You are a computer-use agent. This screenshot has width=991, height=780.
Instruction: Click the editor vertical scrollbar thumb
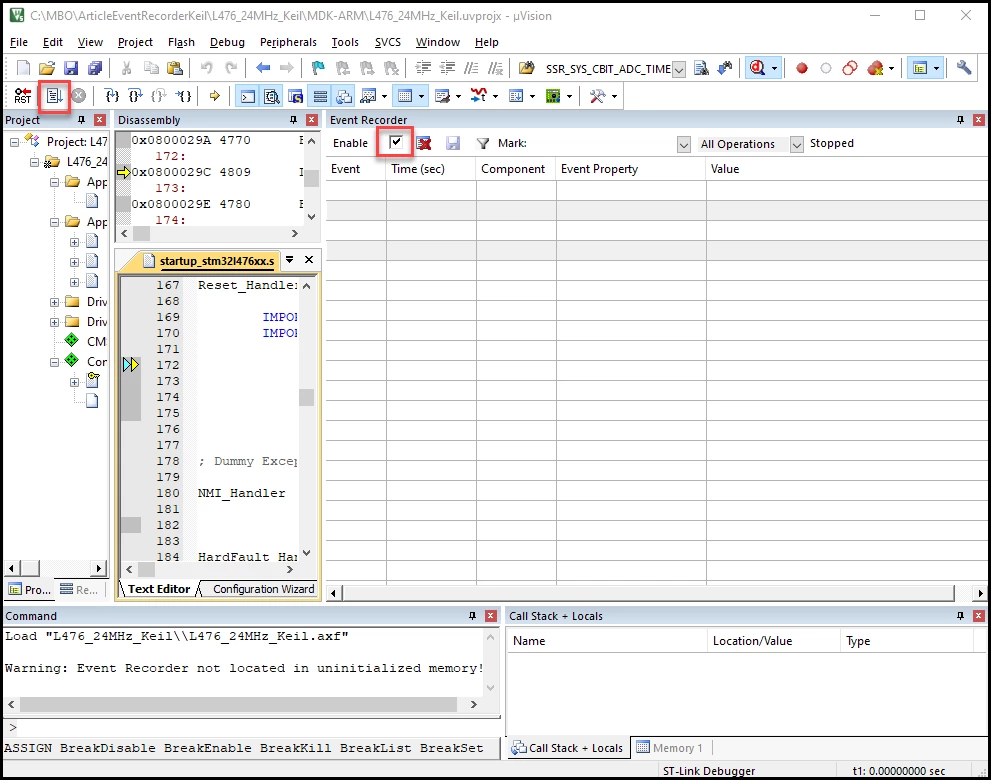(307, 397)
